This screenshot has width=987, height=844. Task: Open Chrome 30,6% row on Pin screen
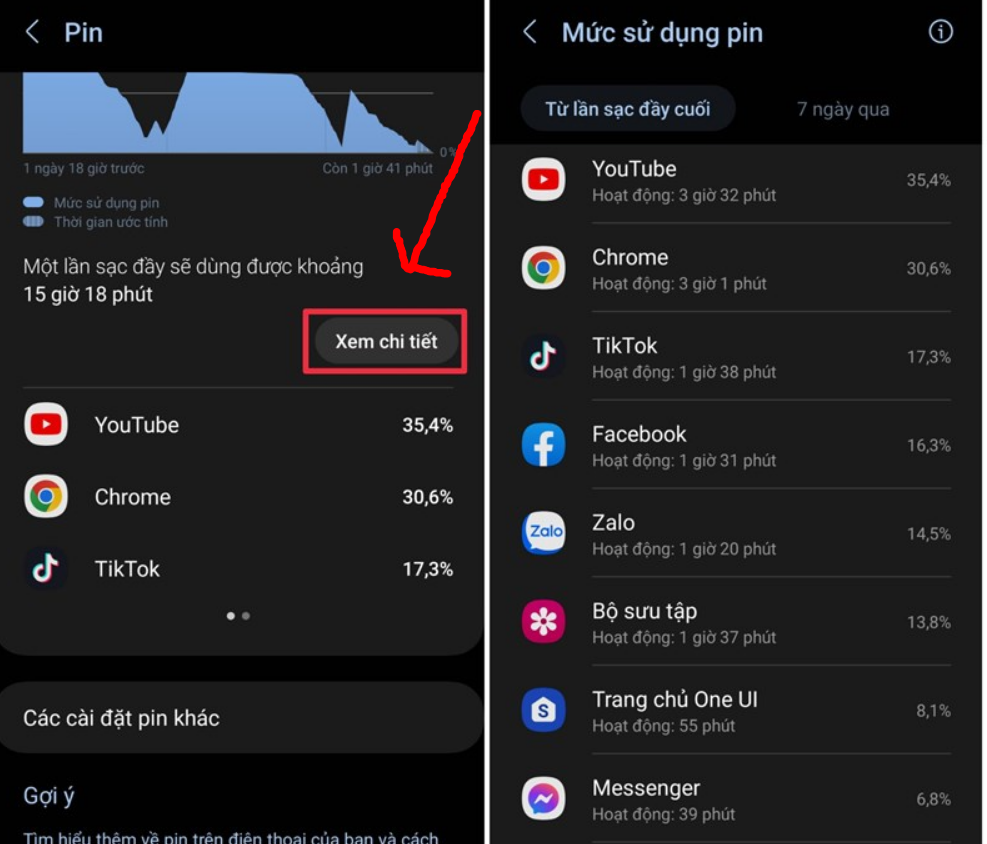tap(239, 497)
